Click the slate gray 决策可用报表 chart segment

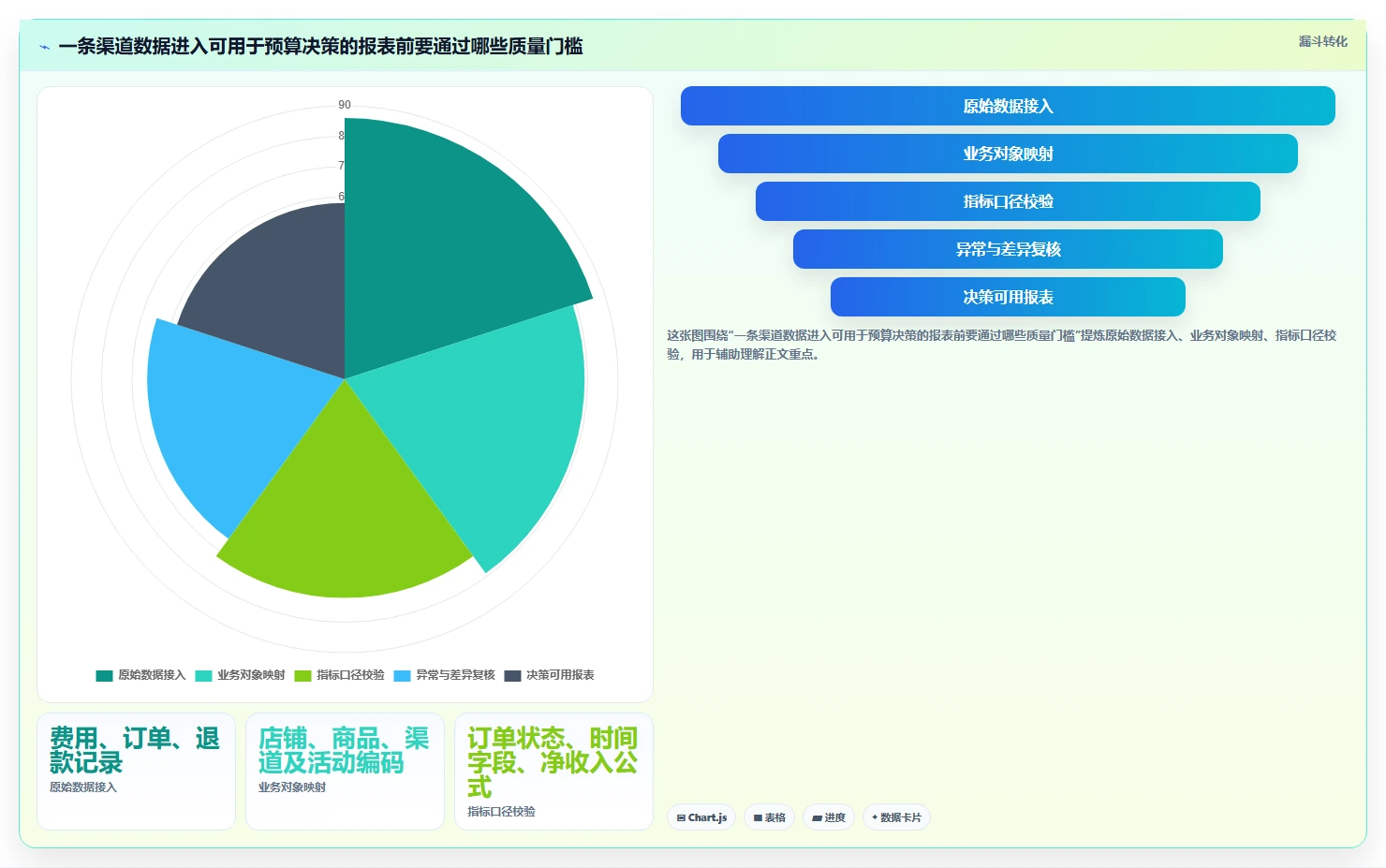tap(281, 290)
